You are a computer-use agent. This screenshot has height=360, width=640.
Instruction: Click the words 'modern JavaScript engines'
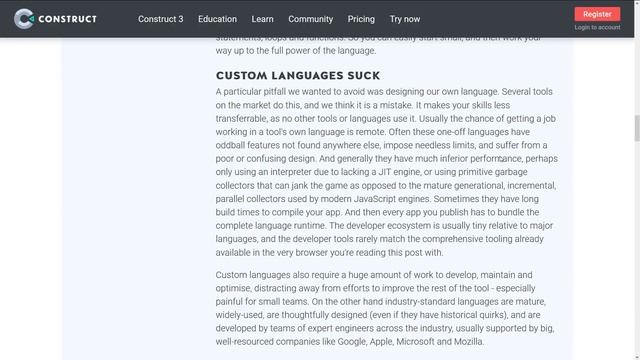click(x=376, y=199)
